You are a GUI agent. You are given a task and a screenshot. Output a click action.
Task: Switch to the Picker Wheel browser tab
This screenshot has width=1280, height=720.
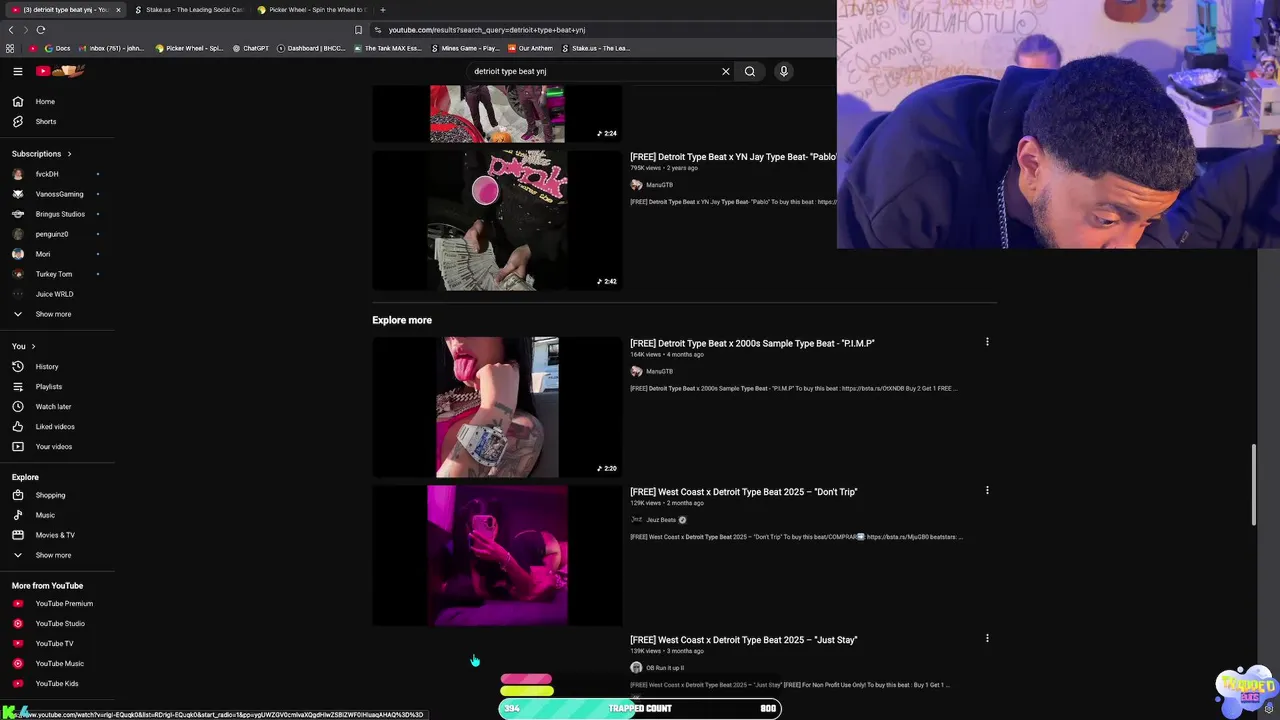click(x=311, y=10)
